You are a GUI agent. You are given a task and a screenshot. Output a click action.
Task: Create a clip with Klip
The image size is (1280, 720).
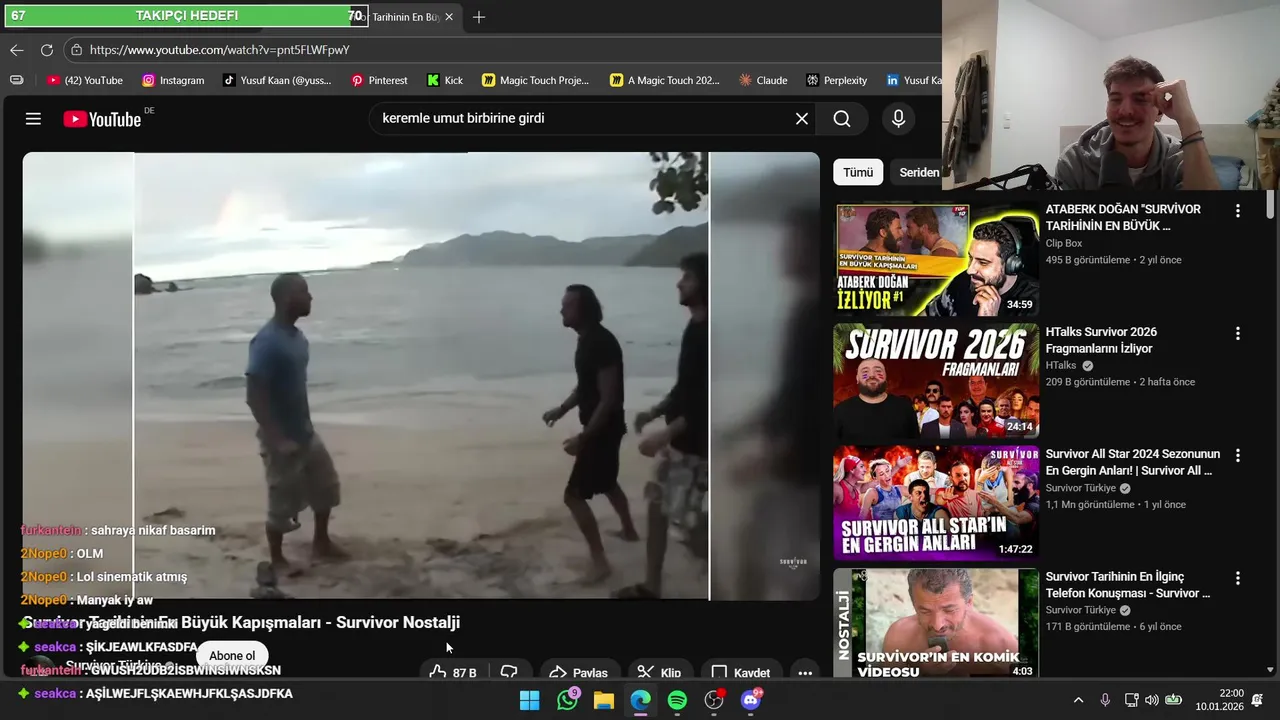(659, 673)
